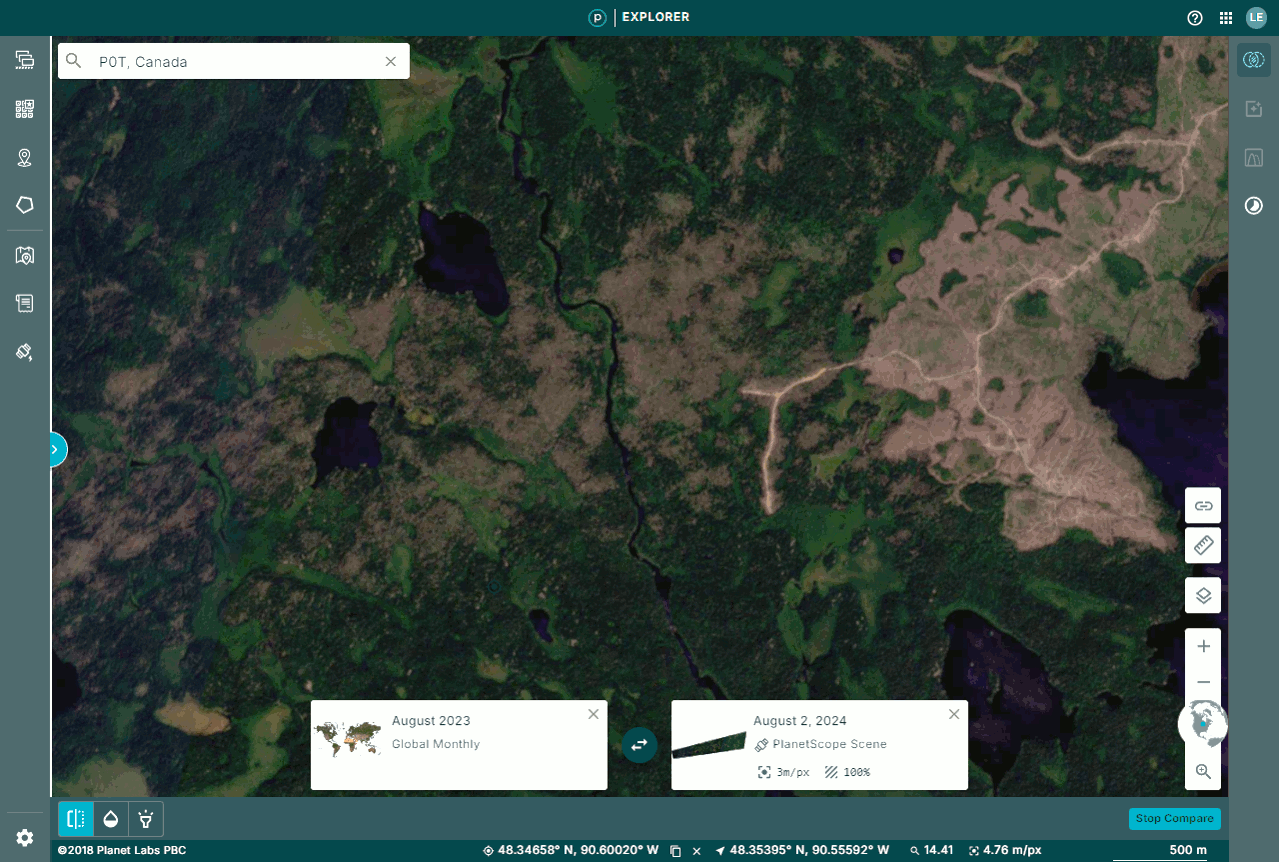Click the zoom level 14.41 value
Screen dimensions: 1279x862
pyautogui.click(x=938, y=850)
